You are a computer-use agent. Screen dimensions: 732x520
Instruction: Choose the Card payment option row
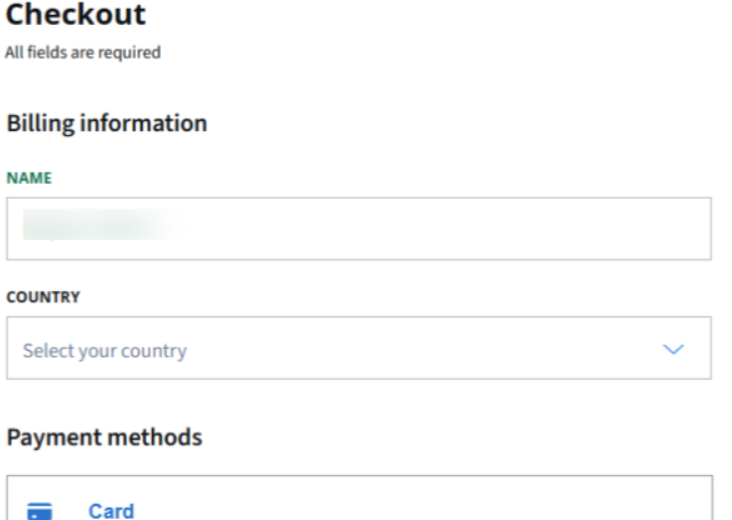click(x=358, y=503)
